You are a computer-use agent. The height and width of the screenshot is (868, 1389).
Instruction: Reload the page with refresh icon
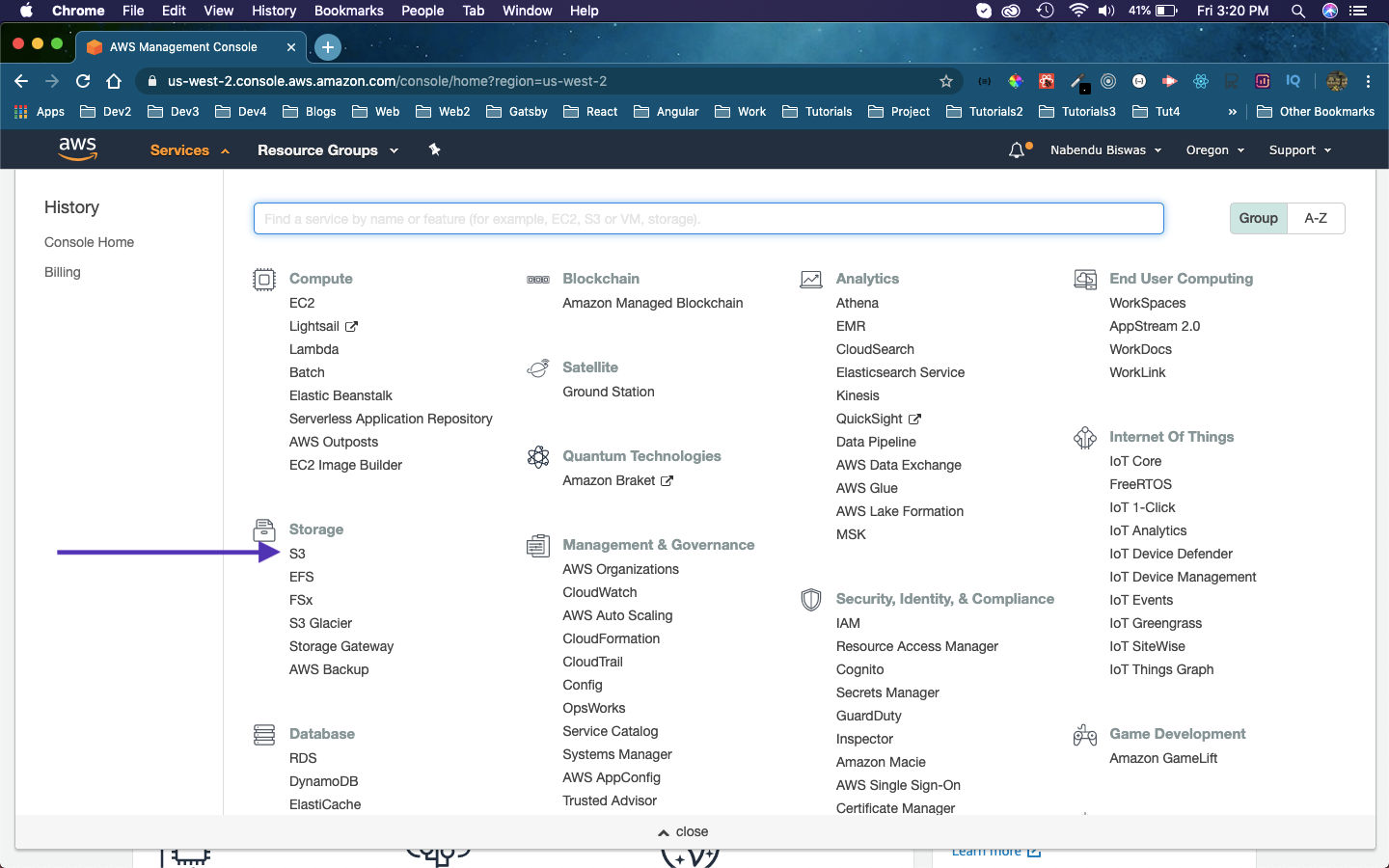(83, 81)
